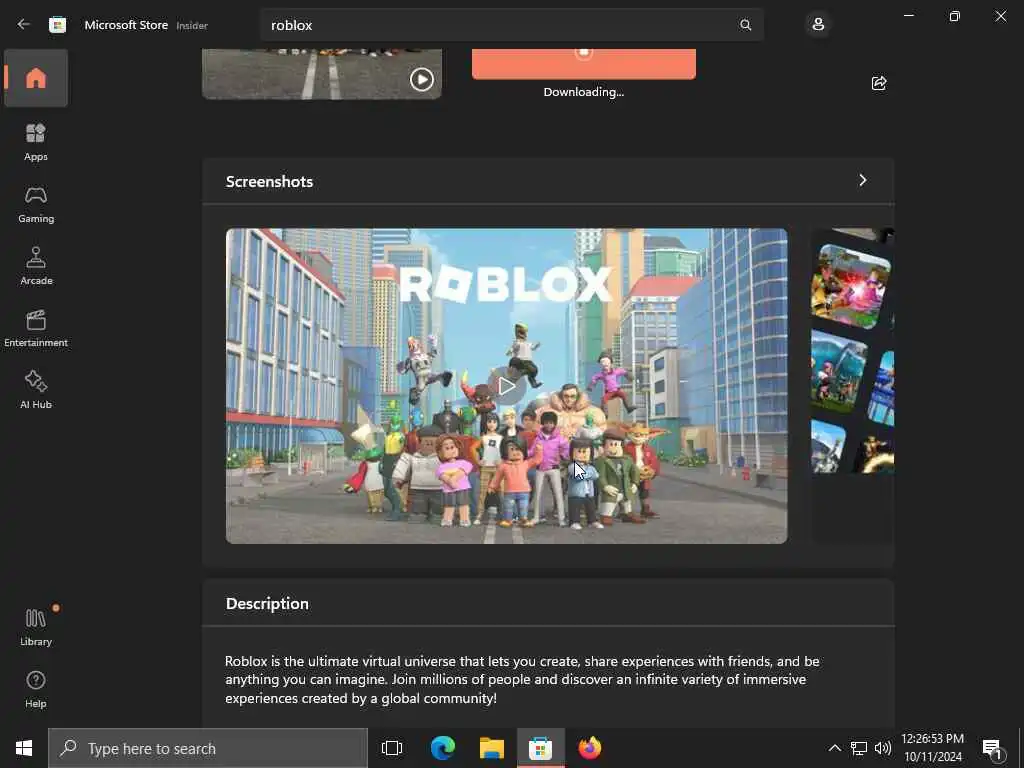Click the Downloading... status text
The image size is (1024, 768).
[x=584, y=92]
